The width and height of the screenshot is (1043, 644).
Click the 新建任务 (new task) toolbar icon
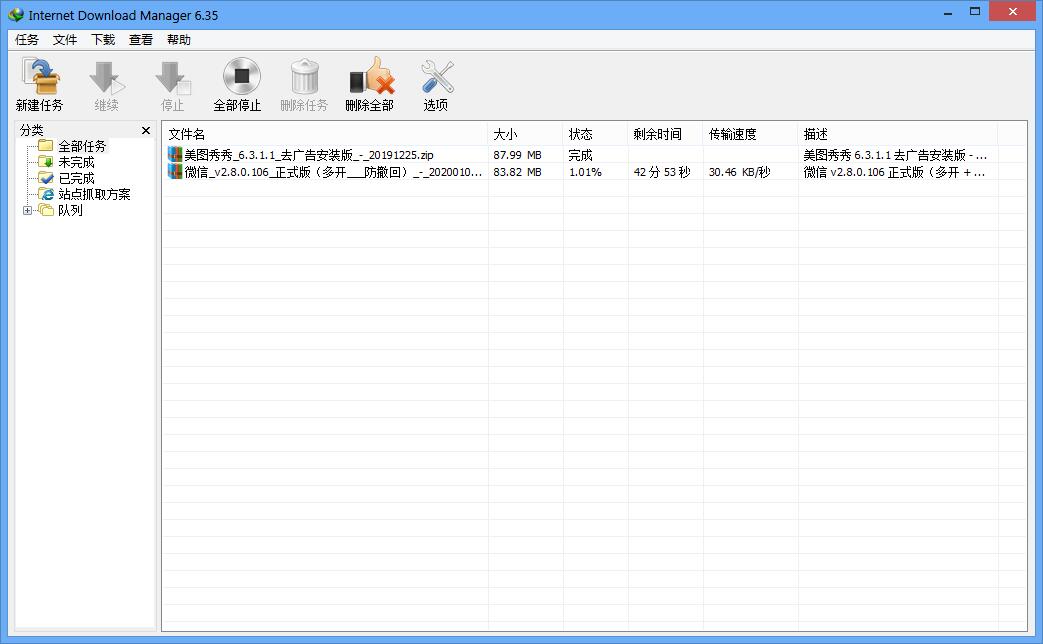pos(40,75)
